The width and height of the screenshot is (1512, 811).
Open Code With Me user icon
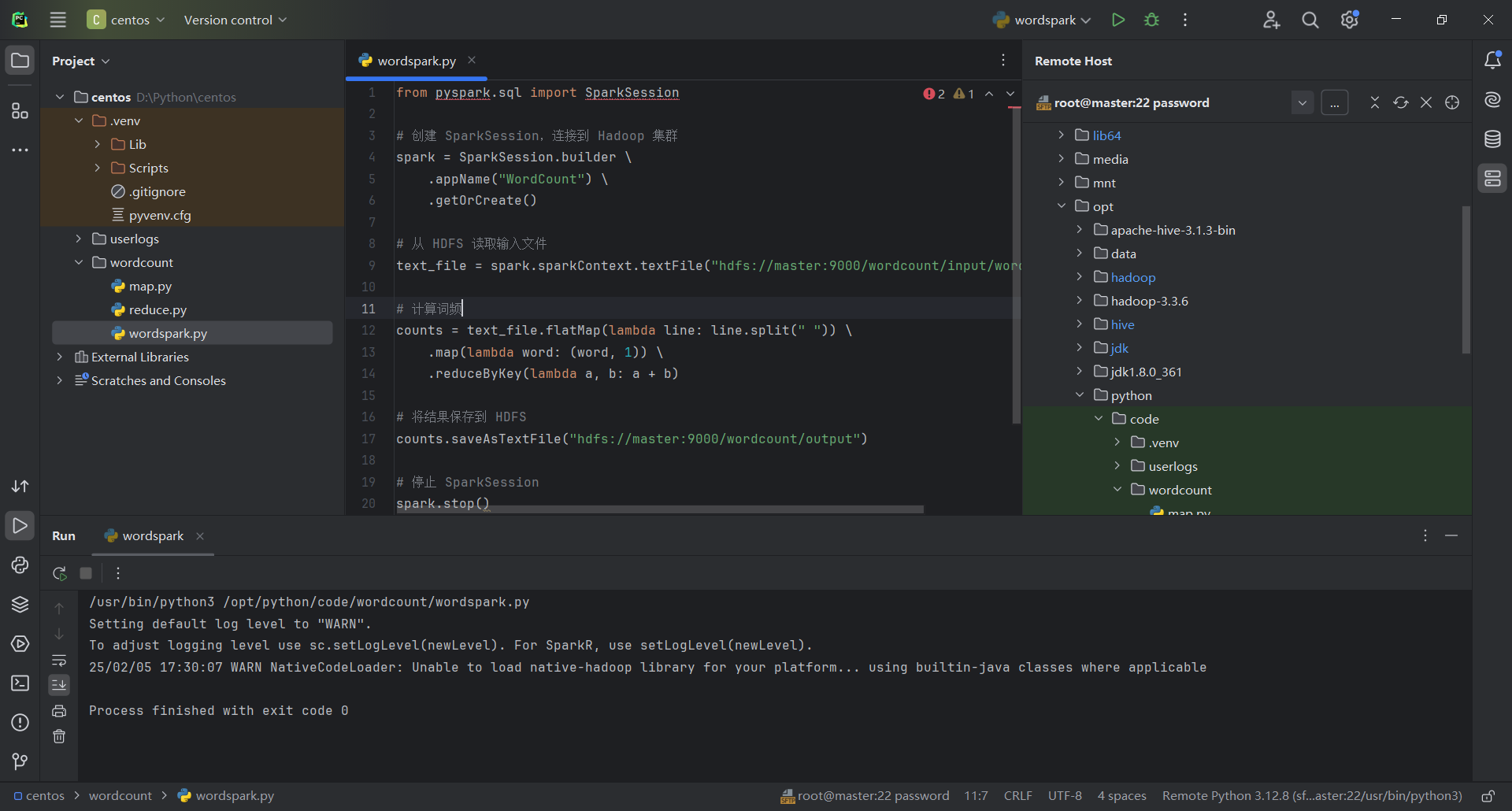[1271, 20]
